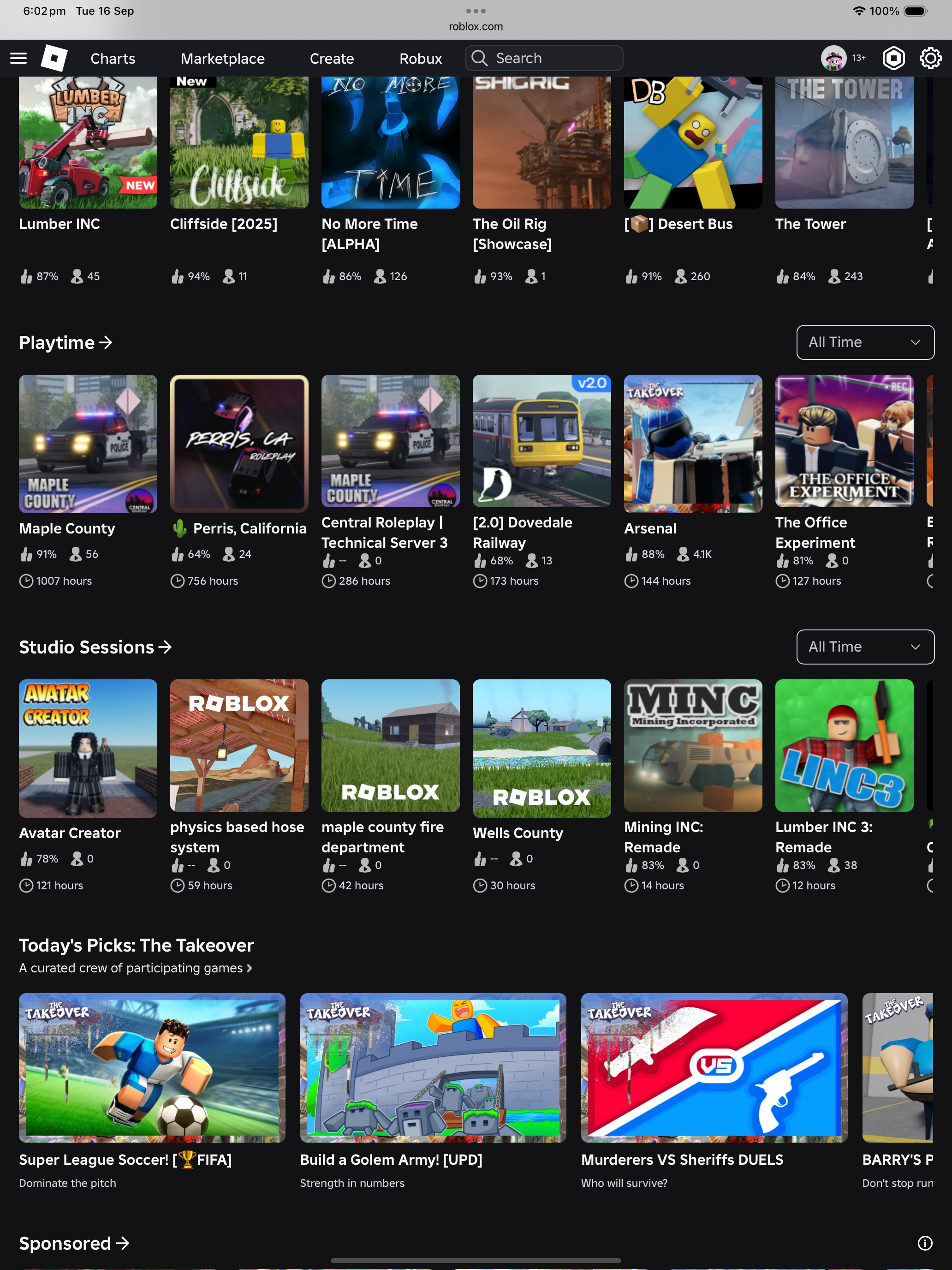The height and width of the screenshot is (1270, 952).
Task: Click the 'The Tower' game title
Action: point(811,224)
